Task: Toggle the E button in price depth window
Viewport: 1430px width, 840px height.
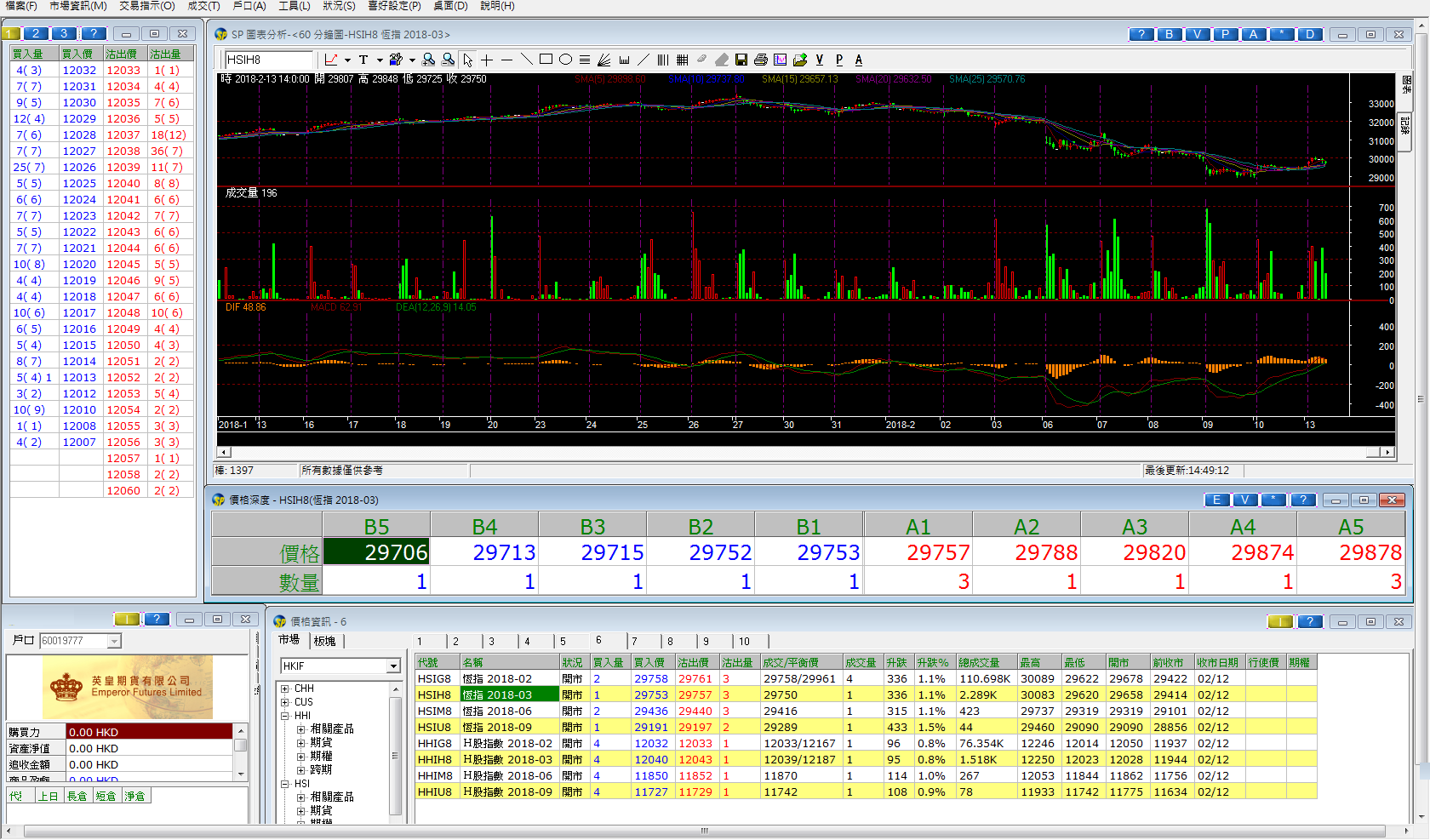Action: point(1216,500)
